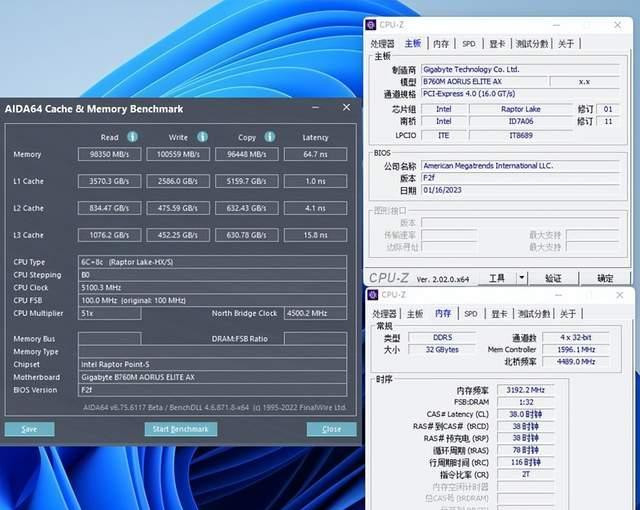Click the CAS# Latency 38.0 时钟 field
This screenshot has height=510, width=640.
click(526, 415)
